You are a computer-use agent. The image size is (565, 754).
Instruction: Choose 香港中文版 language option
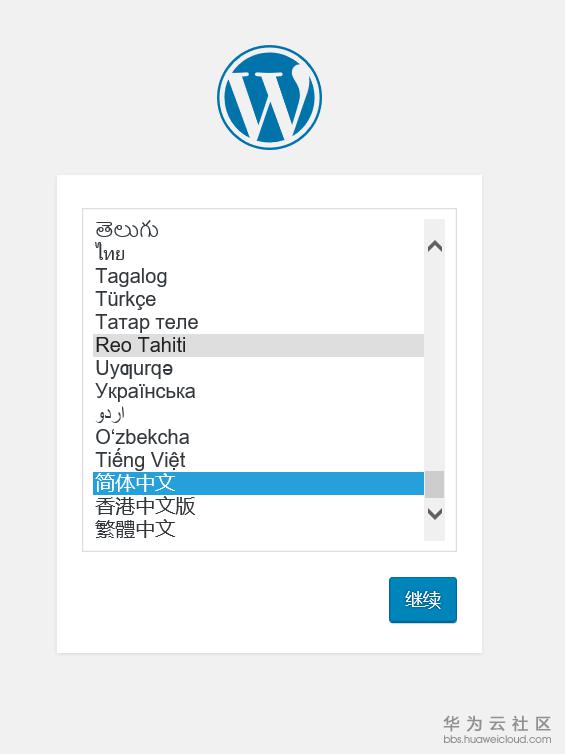pyautogui.click(x=258, y=506)
